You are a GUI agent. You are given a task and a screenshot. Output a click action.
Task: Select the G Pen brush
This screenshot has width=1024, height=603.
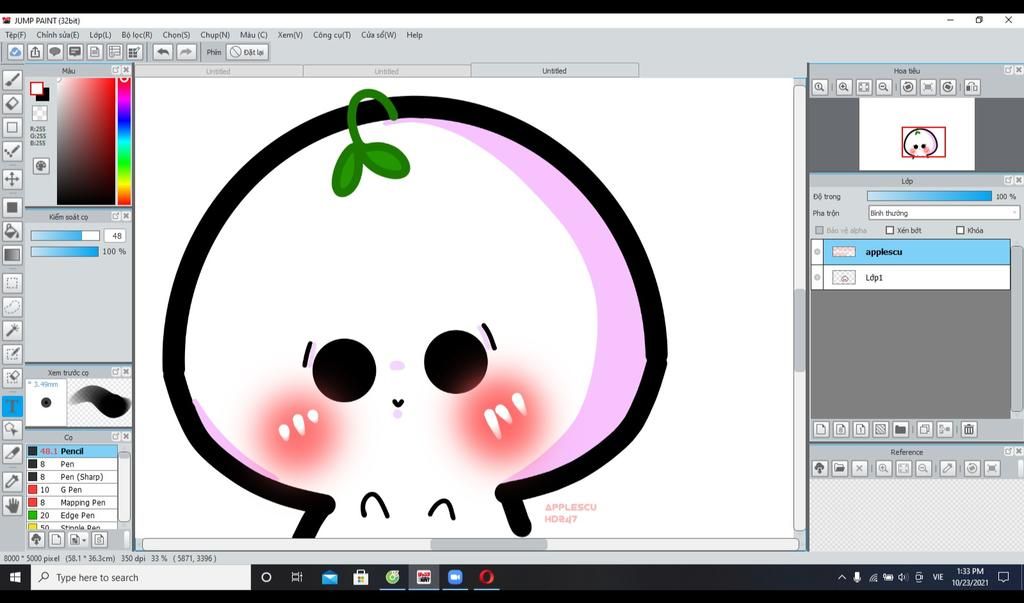(x=71, y=490)
